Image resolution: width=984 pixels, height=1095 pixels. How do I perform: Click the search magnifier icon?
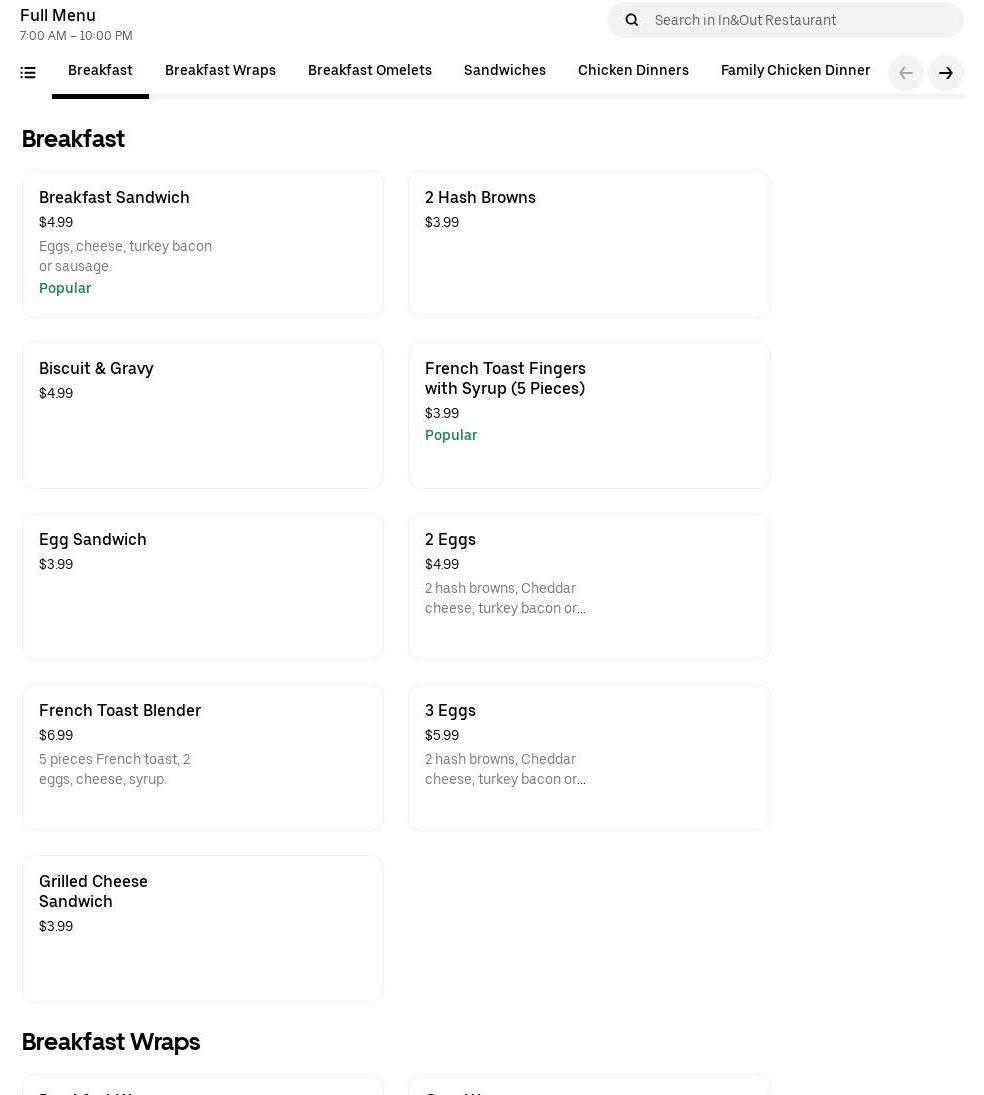pyautogui.click(x=631, y=20)
